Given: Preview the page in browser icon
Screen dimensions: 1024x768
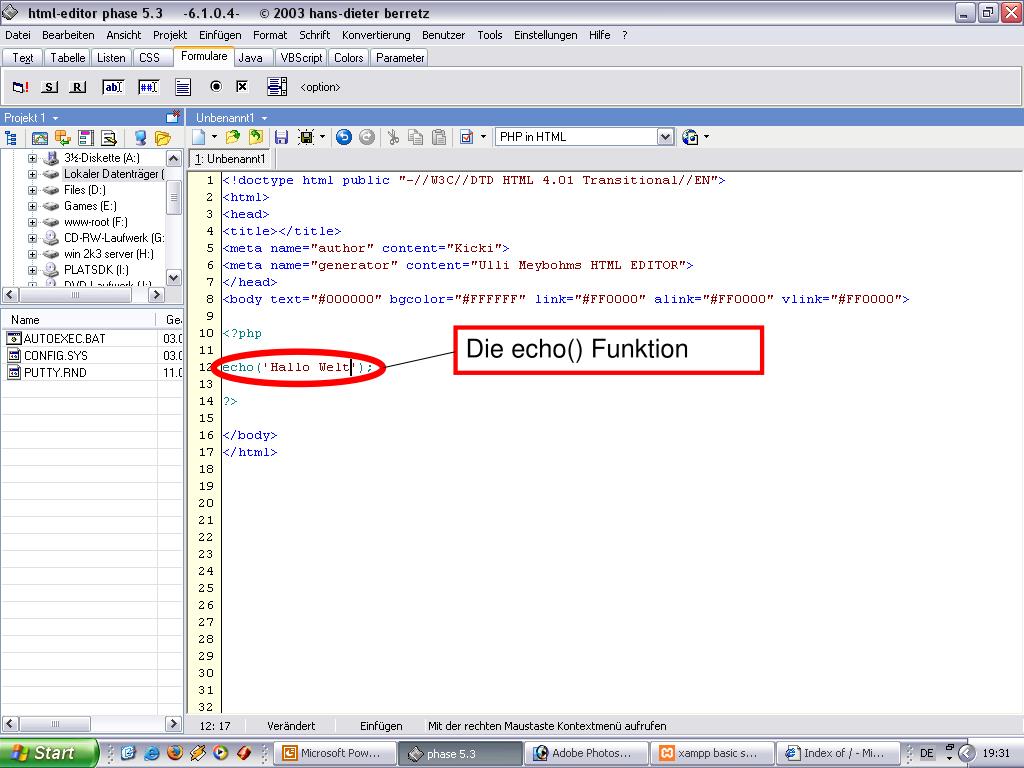Looking at the screenshot, I should [x=690, y=137].
